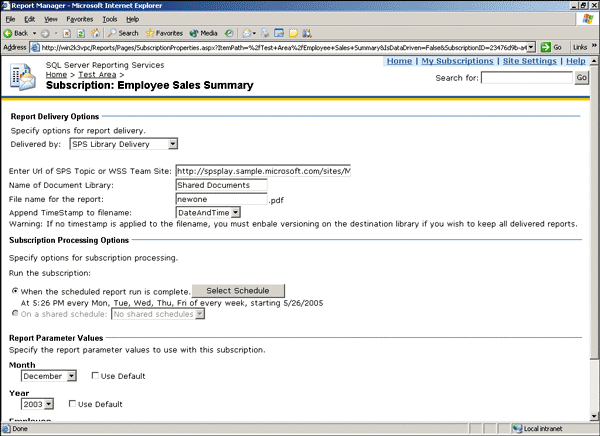The height and width of the screenshot is (436, 600).
Task: Open the My Subscriptions link
Action: point(457,61)
